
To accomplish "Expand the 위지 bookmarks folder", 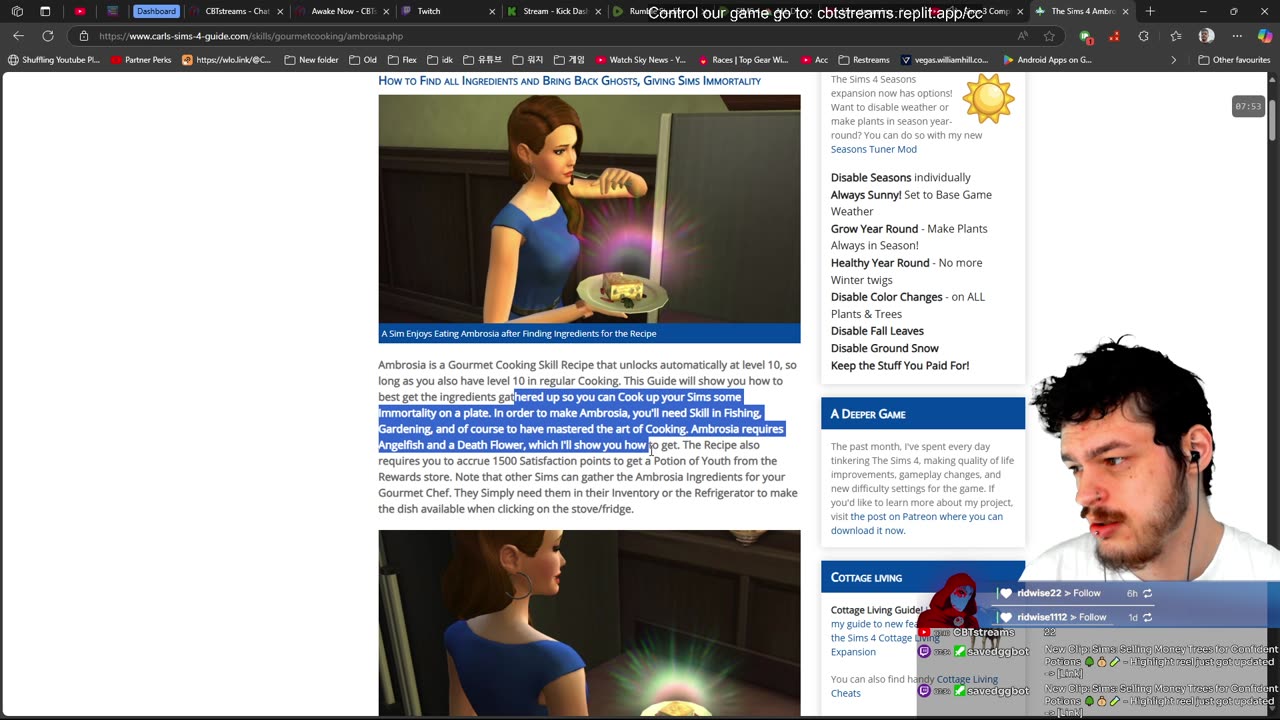I will click(528, 60).
